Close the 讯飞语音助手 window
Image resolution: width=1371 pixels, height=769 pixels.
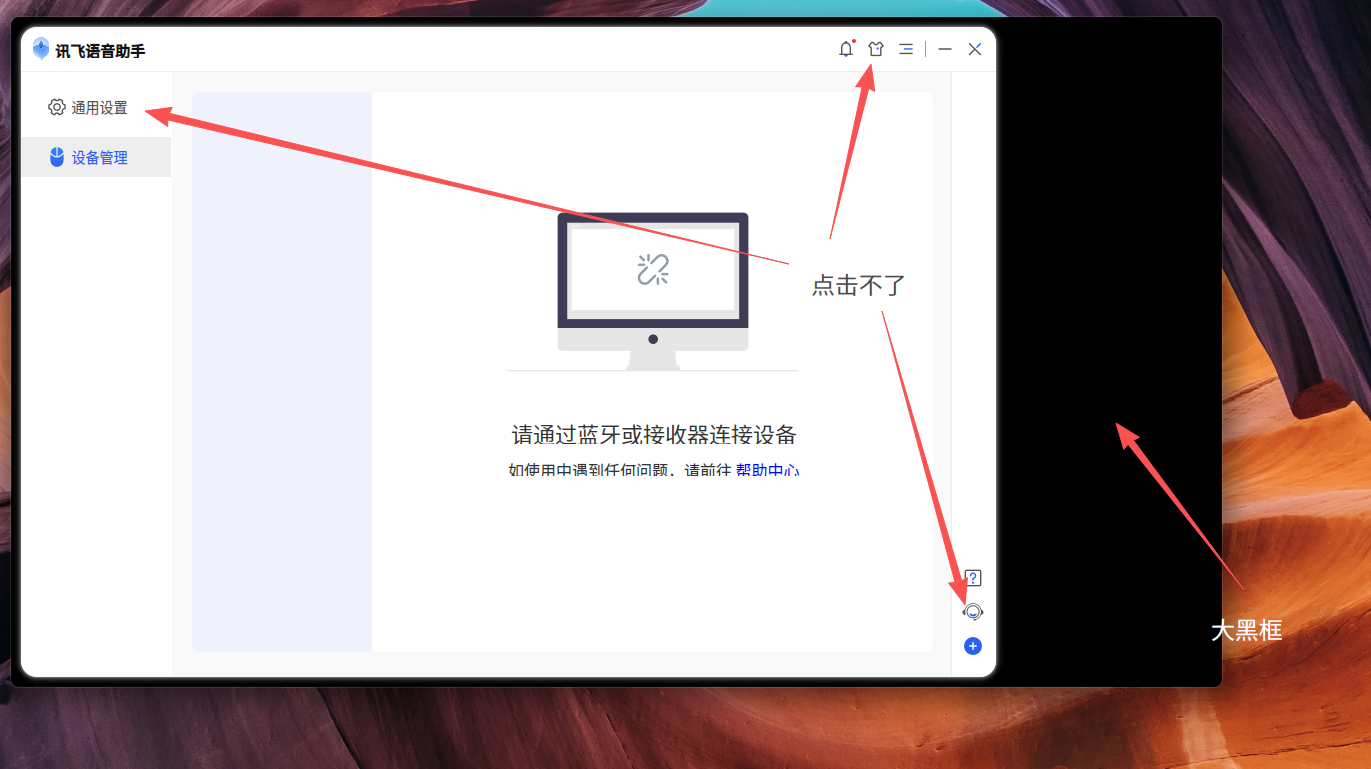click(975, 49)
